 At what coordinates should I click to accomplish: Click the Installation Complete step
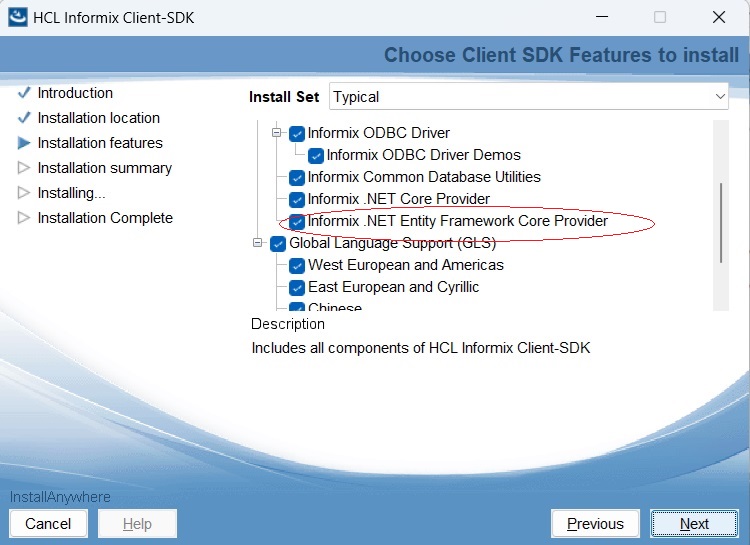[105, 218]
